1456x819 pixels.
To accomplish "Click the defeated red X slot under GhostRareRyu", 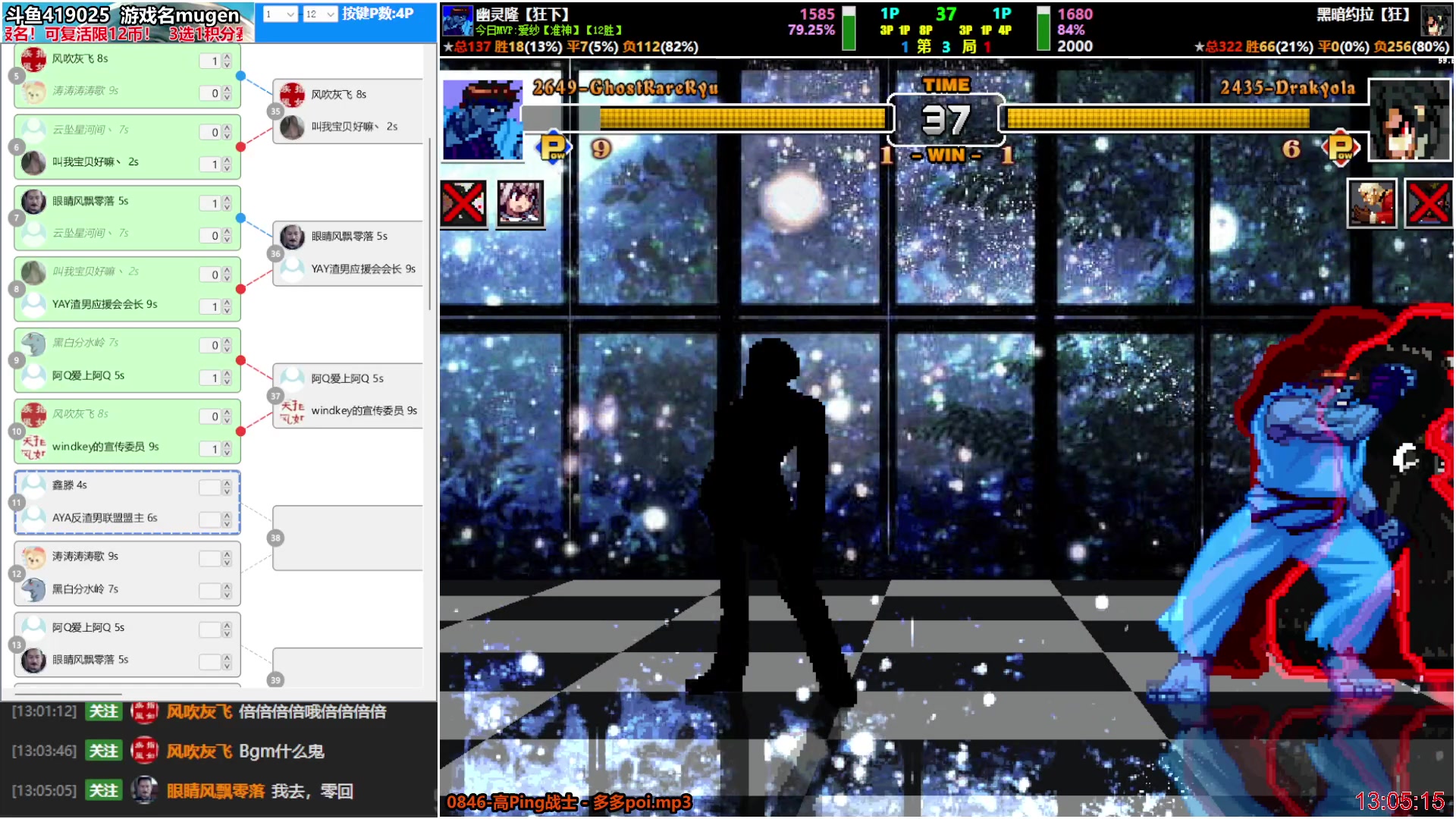I will (x=463, y=204).
